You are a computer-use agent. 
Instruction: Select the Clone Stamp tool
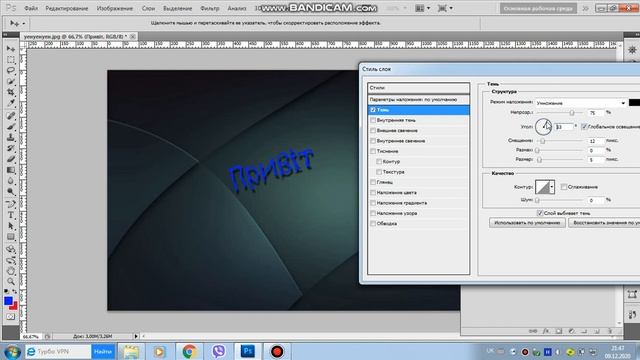point(11,138)
